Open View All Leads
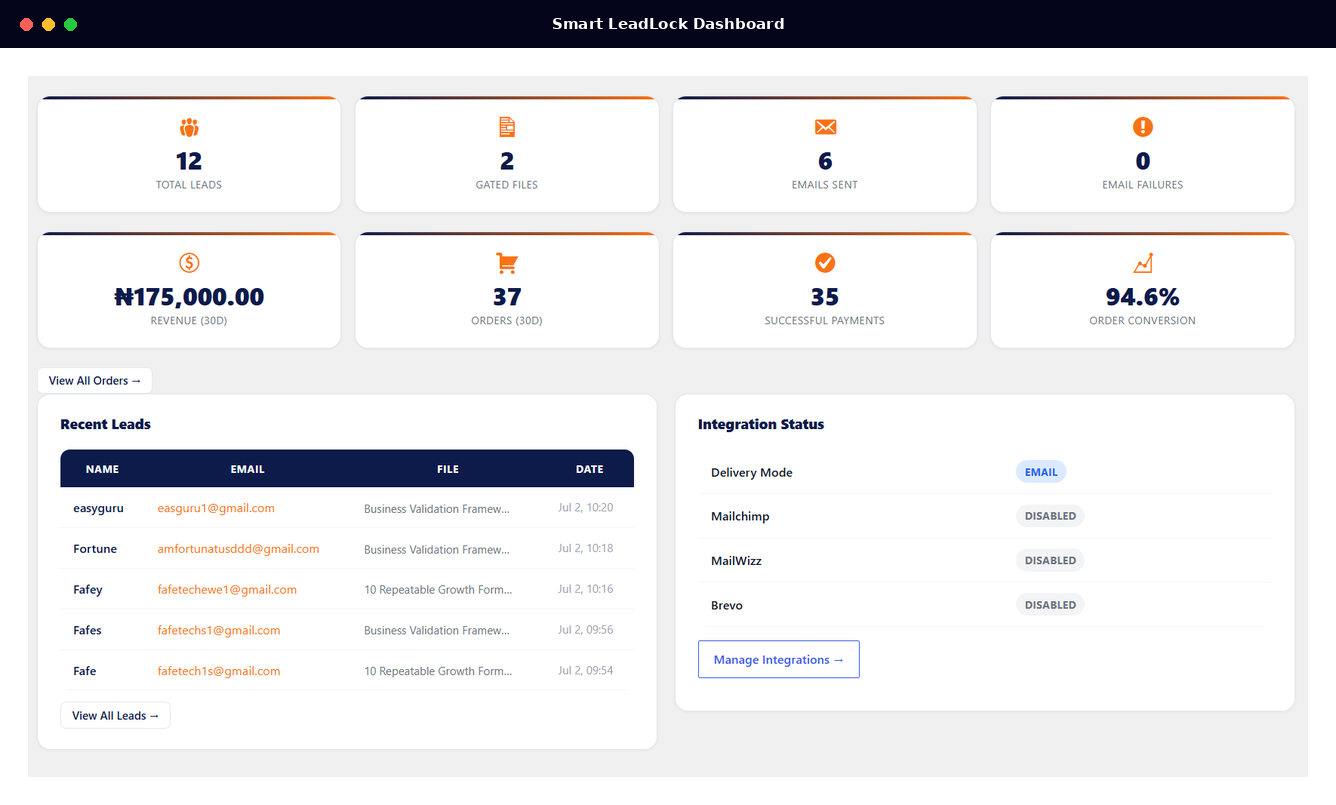 pos(116,716)
